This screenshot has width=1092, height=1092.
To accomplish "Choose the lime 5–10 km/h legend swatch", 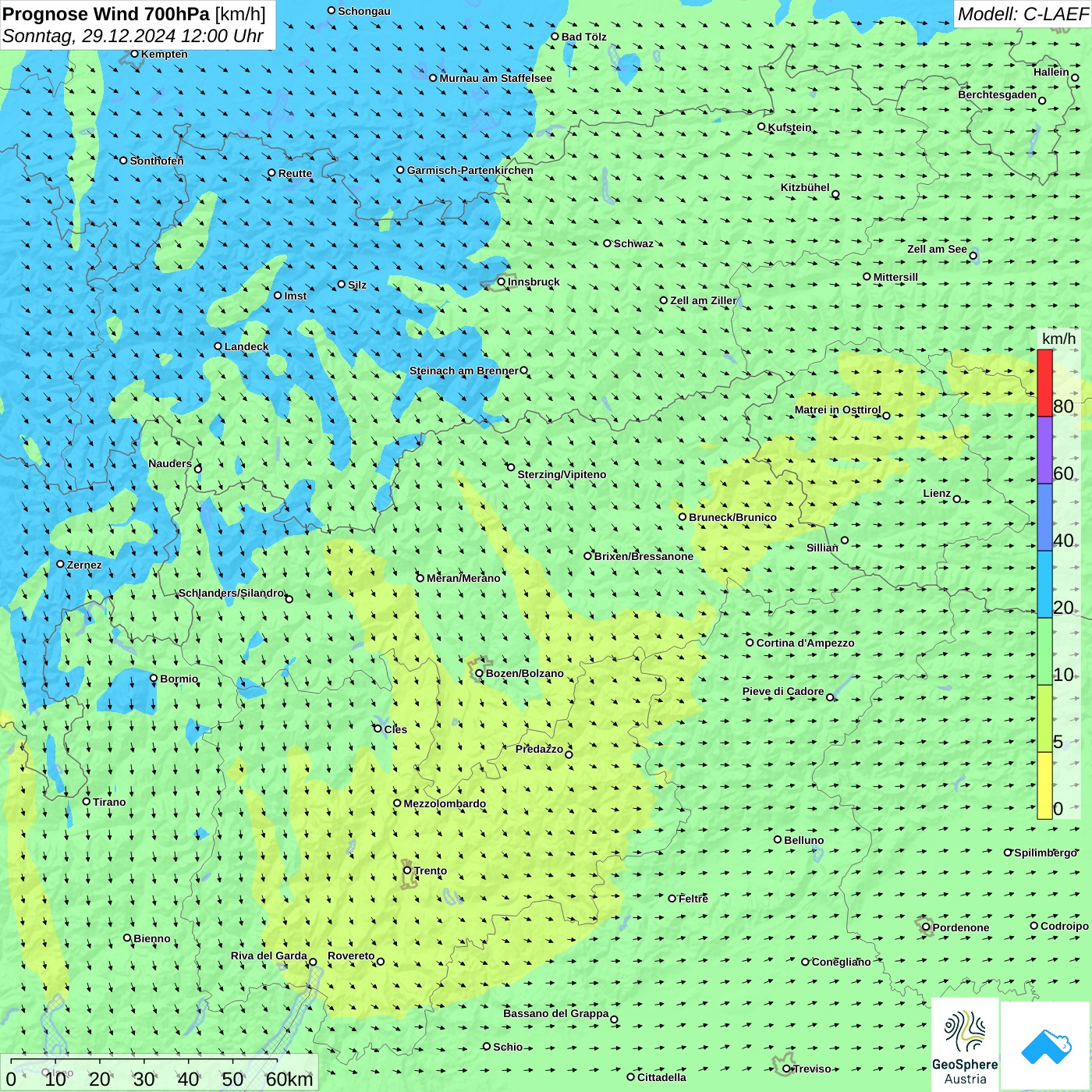I will 1044,718.
